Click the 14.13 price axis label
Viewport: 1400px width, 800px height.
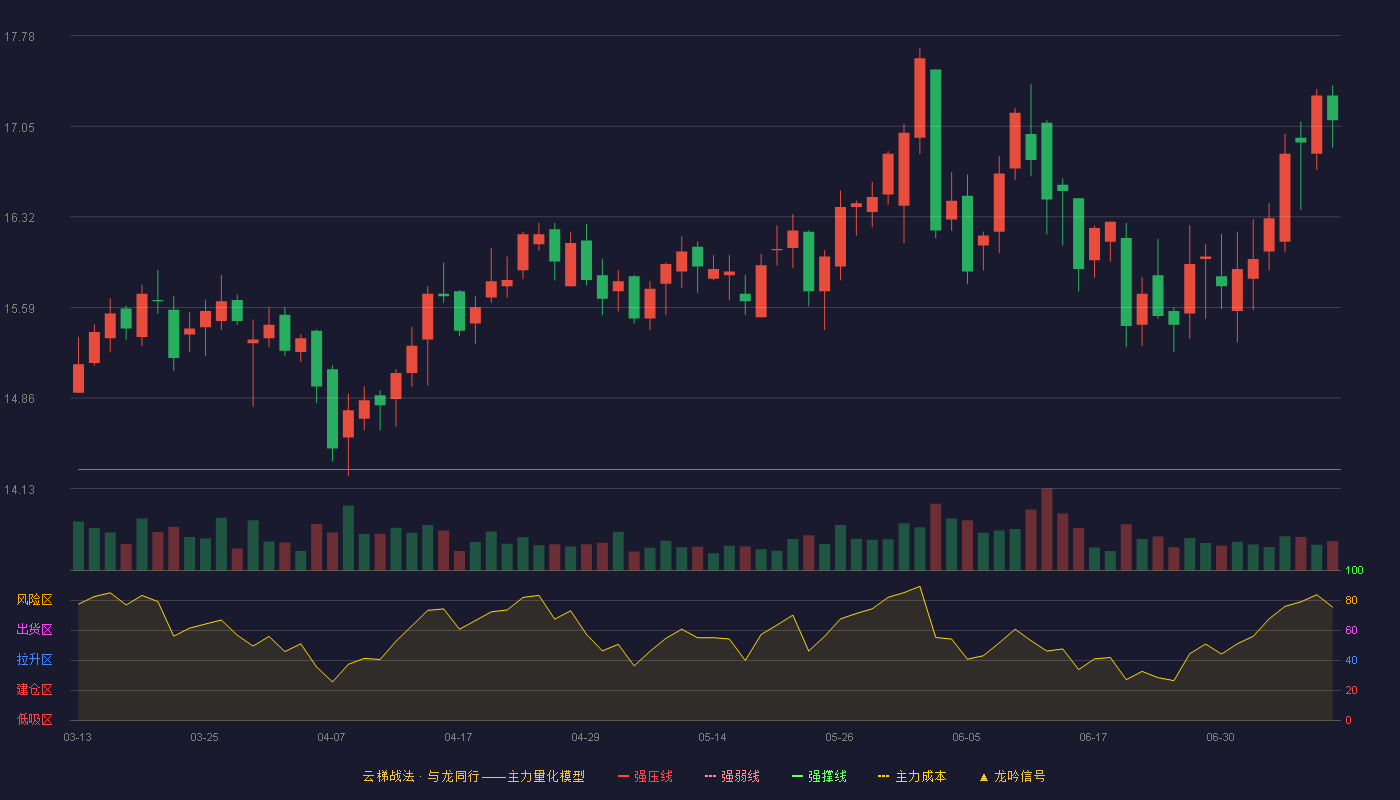click(19, 489)
